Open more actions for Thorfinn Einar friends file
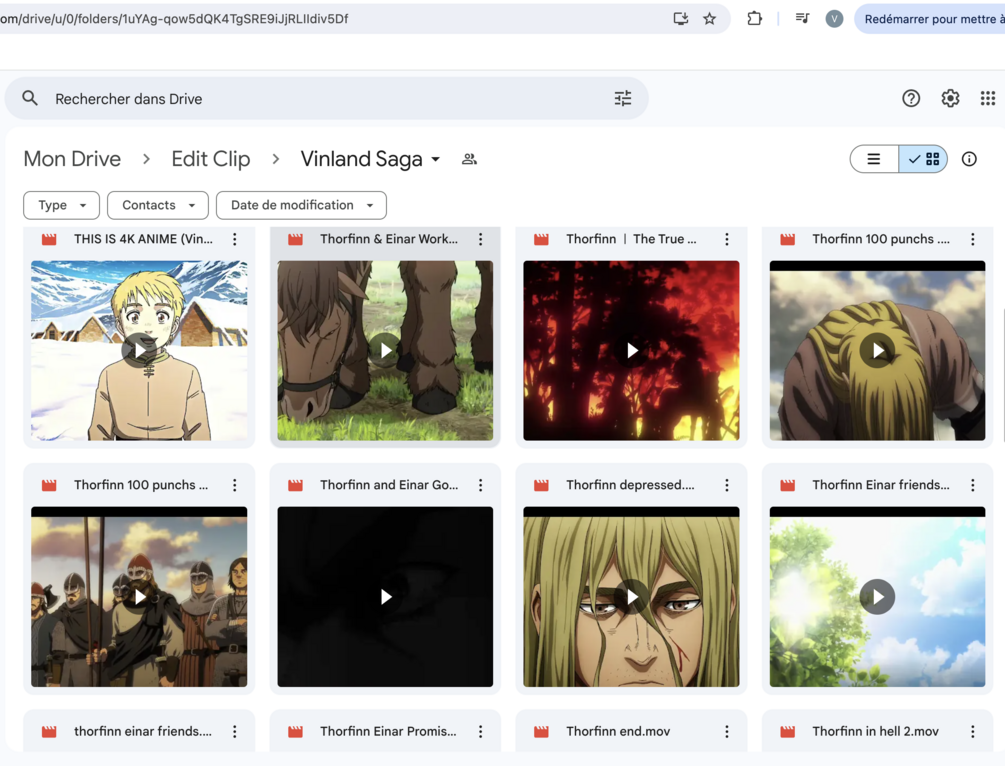This screenshot has width=1005, height=766. pyautogui.click(x=973, y=485)
